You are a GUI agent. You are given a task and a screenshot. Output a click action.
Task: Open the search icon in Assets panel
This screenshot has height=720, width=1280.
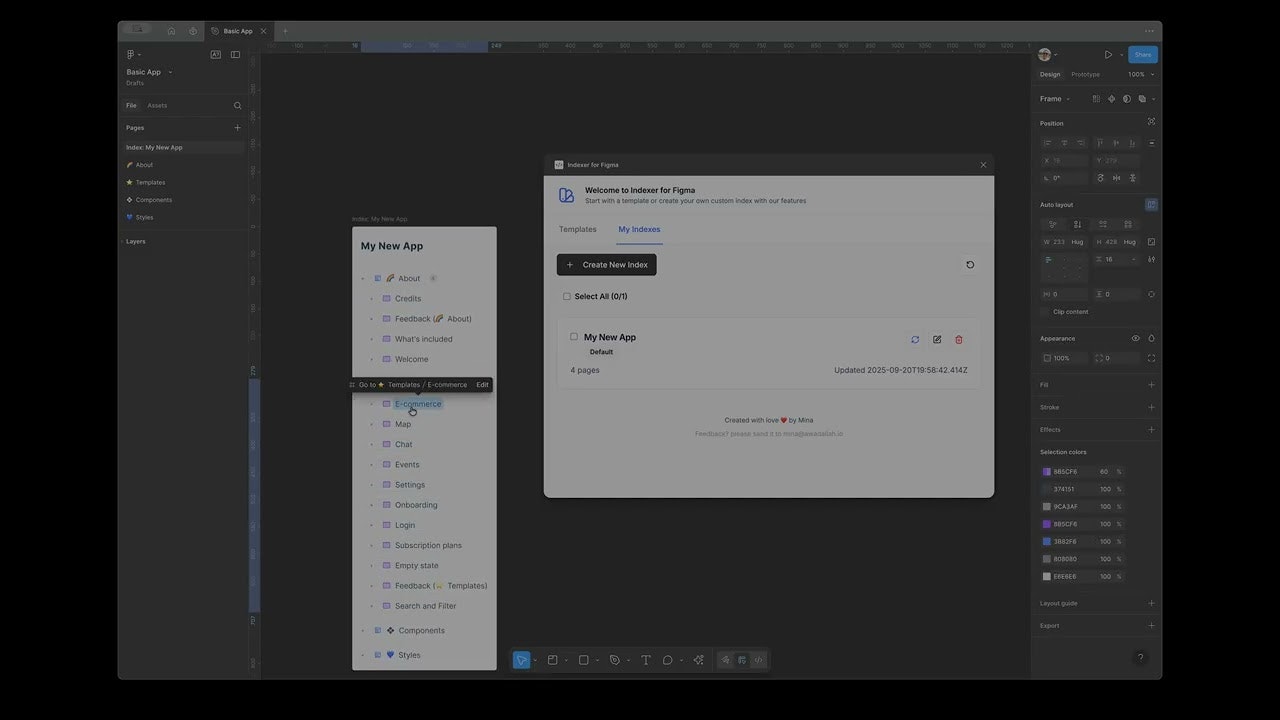(x=237, y=105)
